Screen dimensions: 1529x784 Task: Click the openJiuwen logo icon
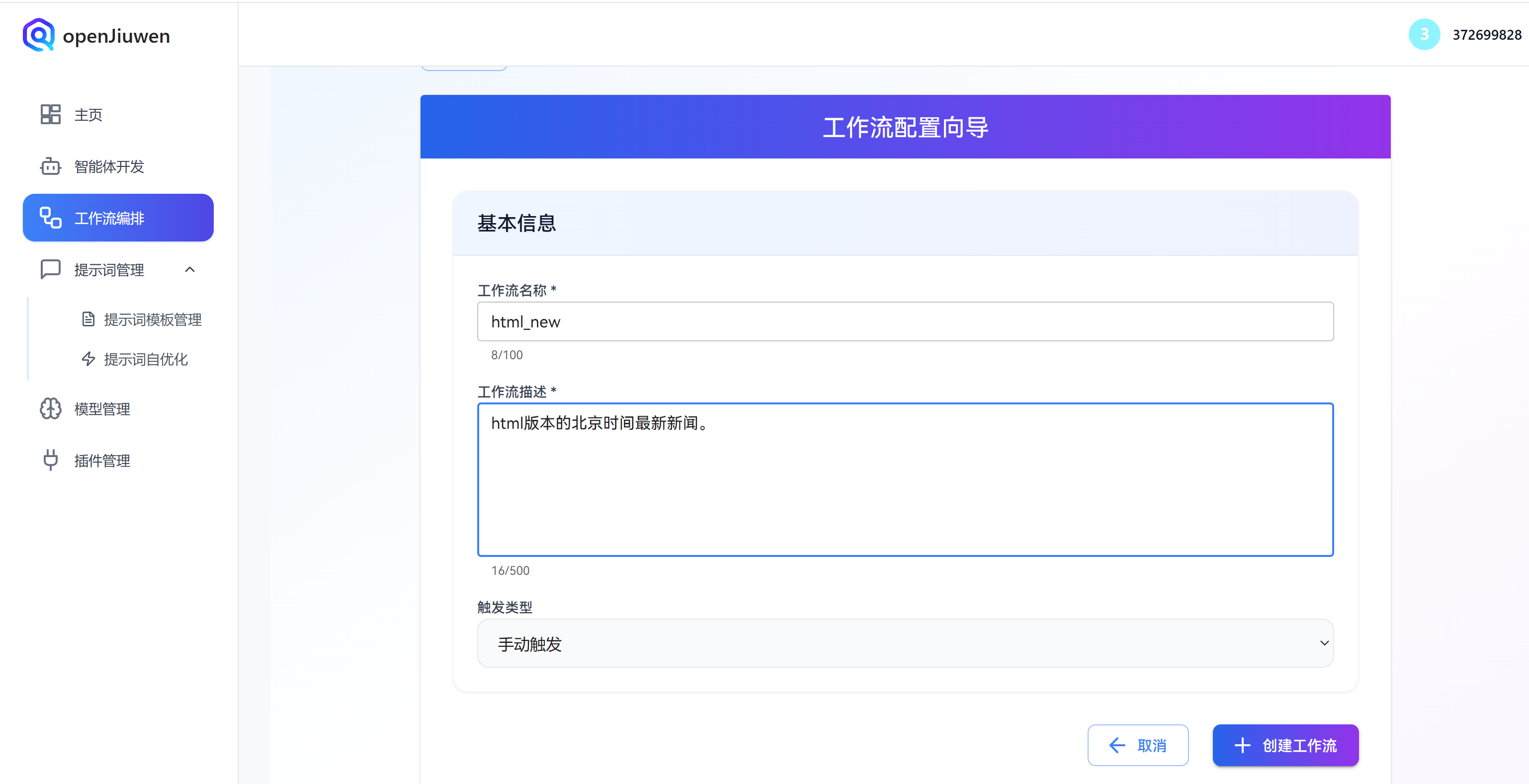[39, 35]
